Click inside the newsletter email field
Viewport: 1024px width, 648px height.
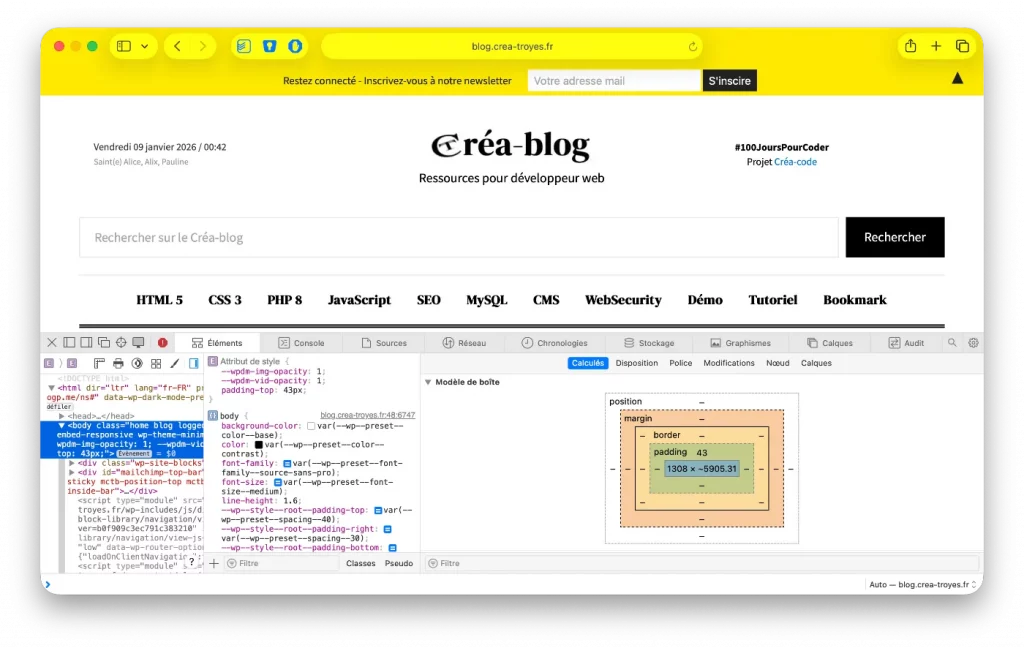[613, 80]
